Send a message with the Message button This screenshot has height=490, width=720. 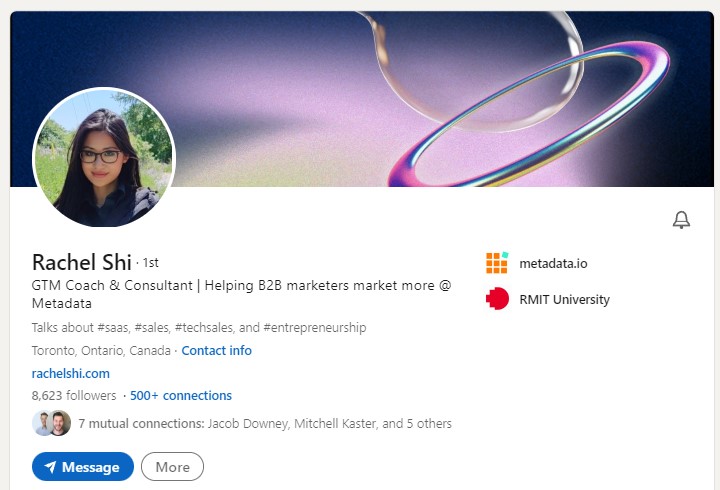(83, 467)
